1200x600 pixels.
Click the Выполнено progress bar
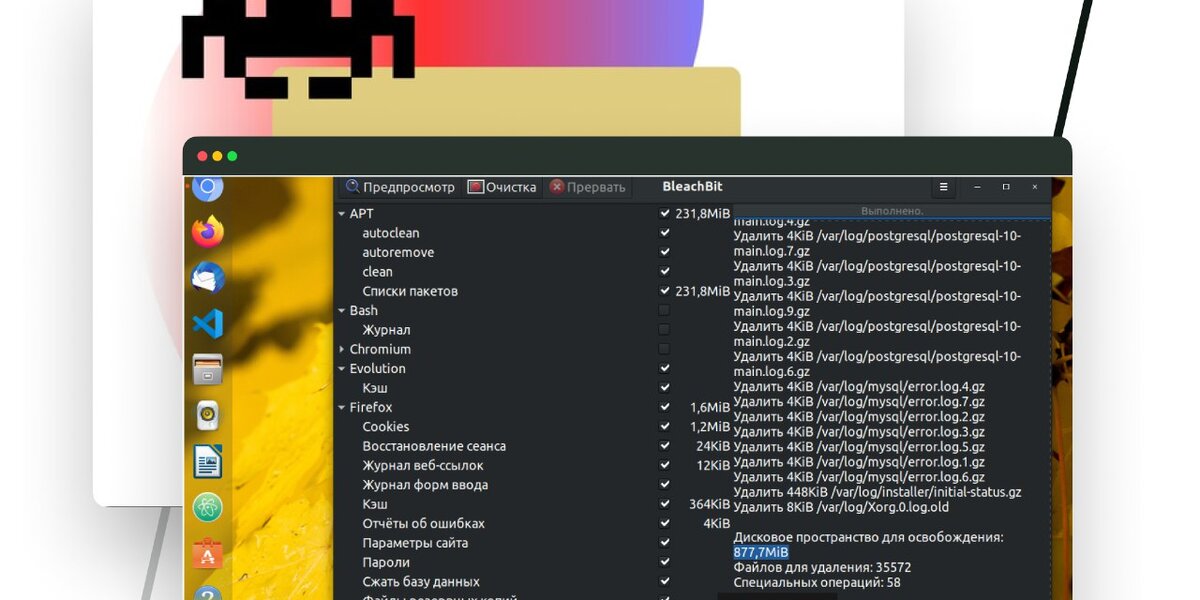(x=892, y=211)
